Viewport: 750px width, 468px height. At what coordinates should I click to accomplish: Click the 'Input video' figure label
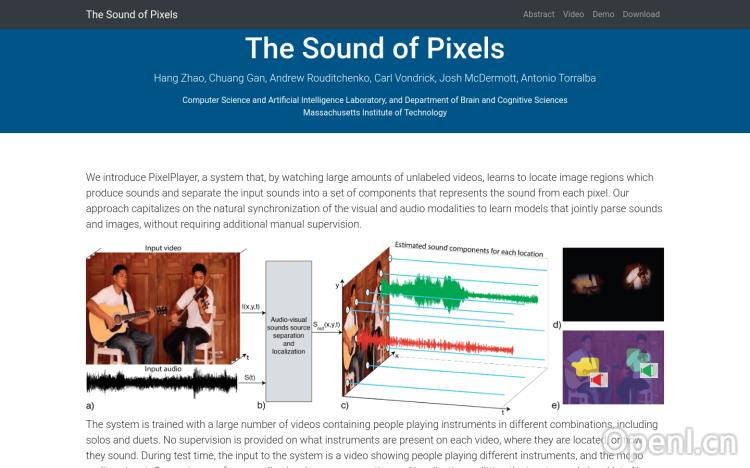click(x=163, y=248)
